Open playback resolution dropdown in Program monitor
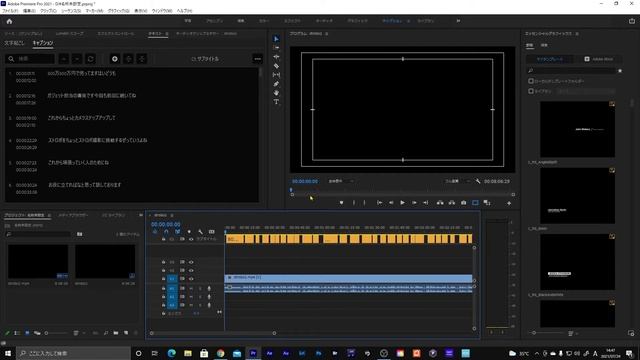The image size is (640, 360). (457, 181)
